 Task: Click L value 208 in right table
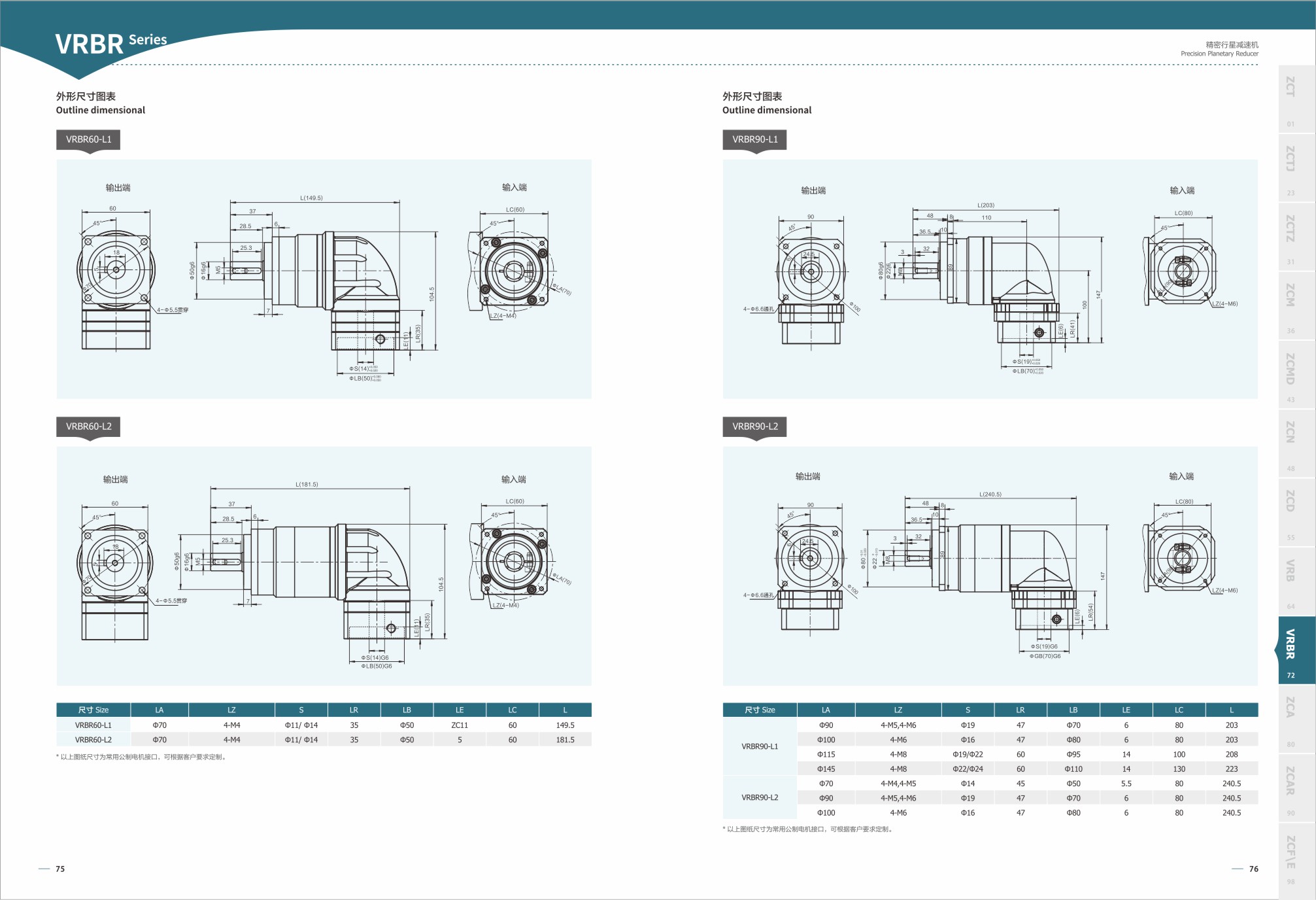[1232, 755]
